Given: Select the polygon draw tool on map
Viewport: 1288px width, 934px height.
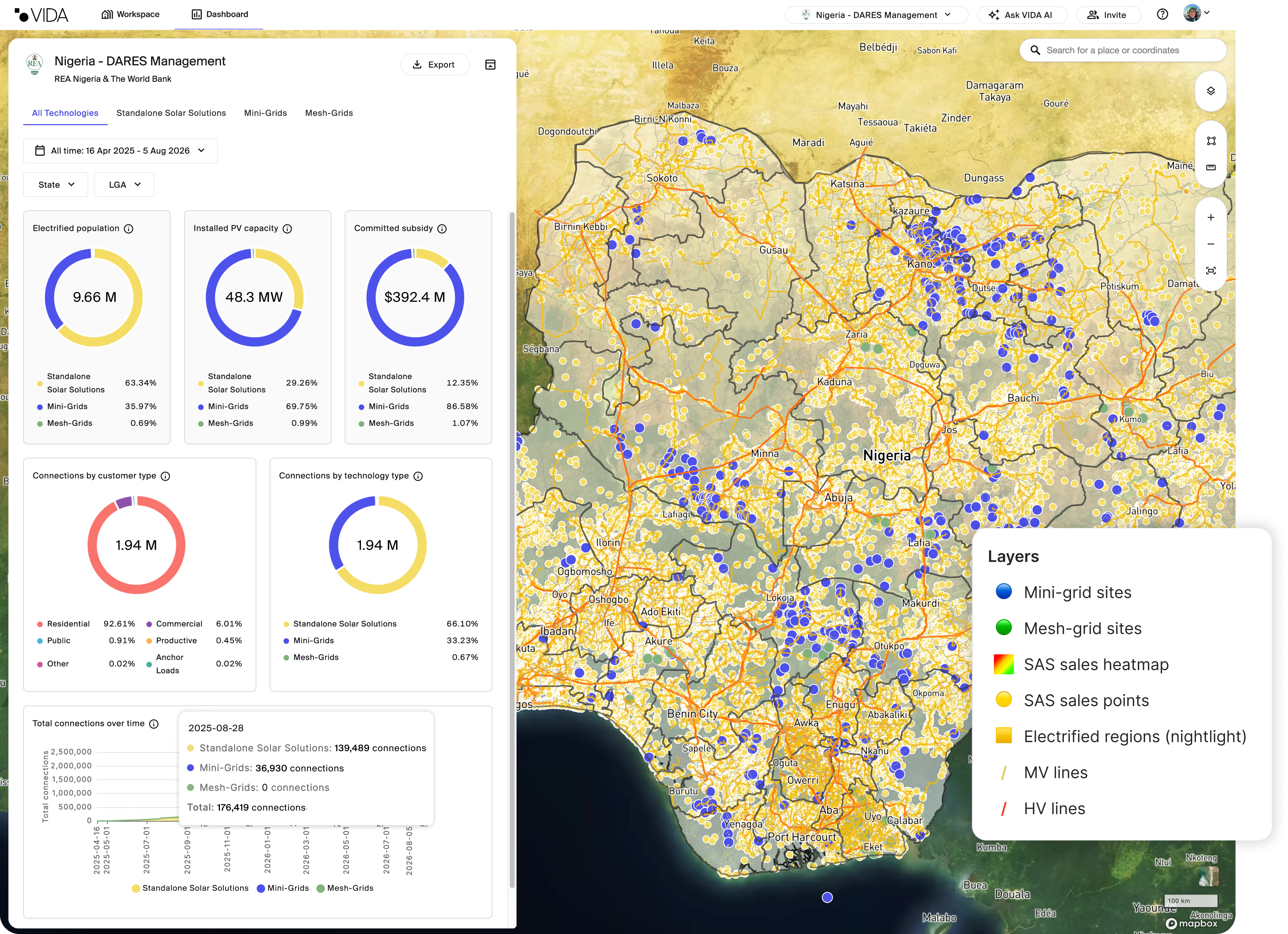Looking at the screenshot, I should pyautogui.click(x=1211, y=141).
